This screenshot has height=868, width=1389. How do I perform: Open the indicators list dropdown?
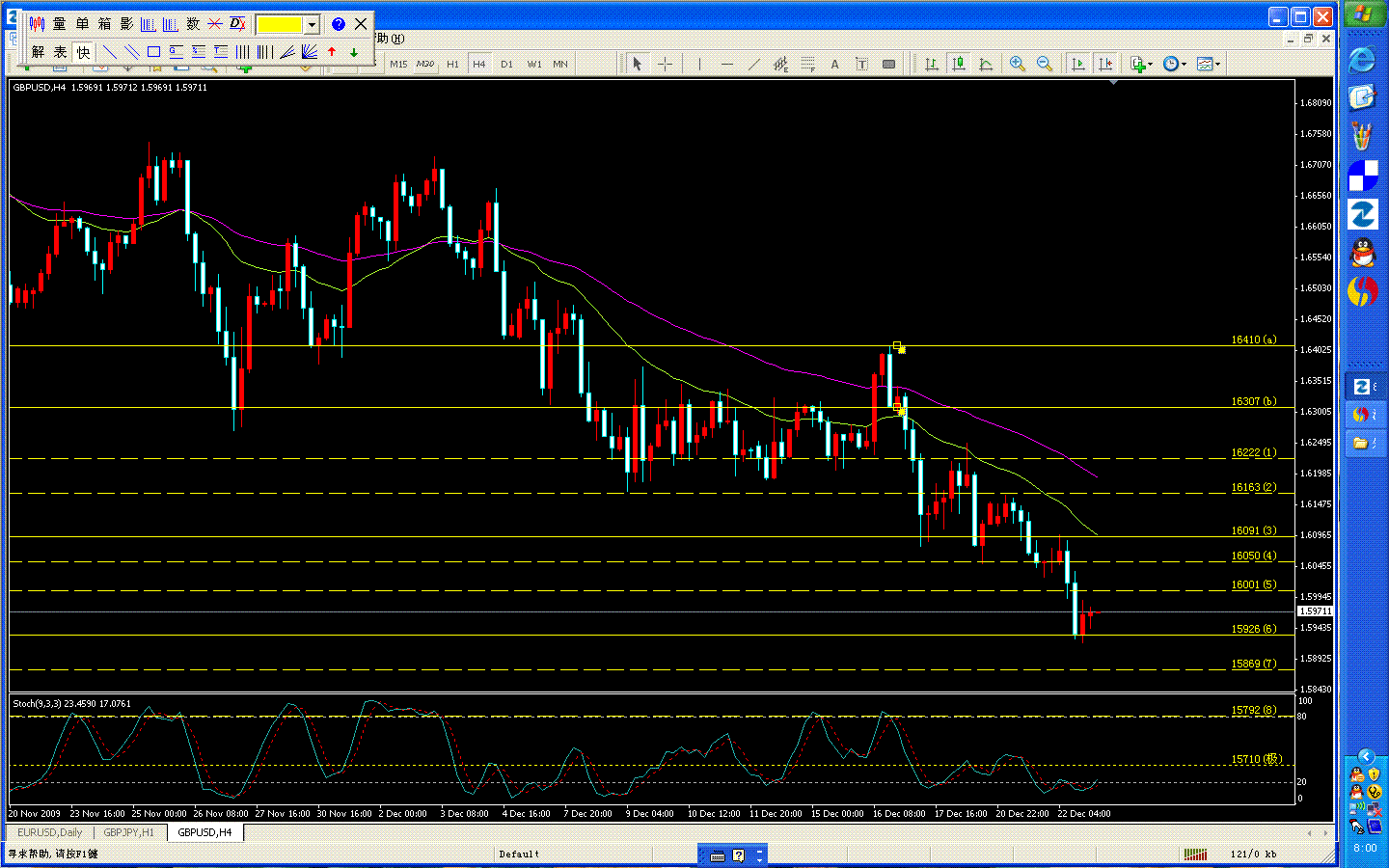pos(1141,64)
